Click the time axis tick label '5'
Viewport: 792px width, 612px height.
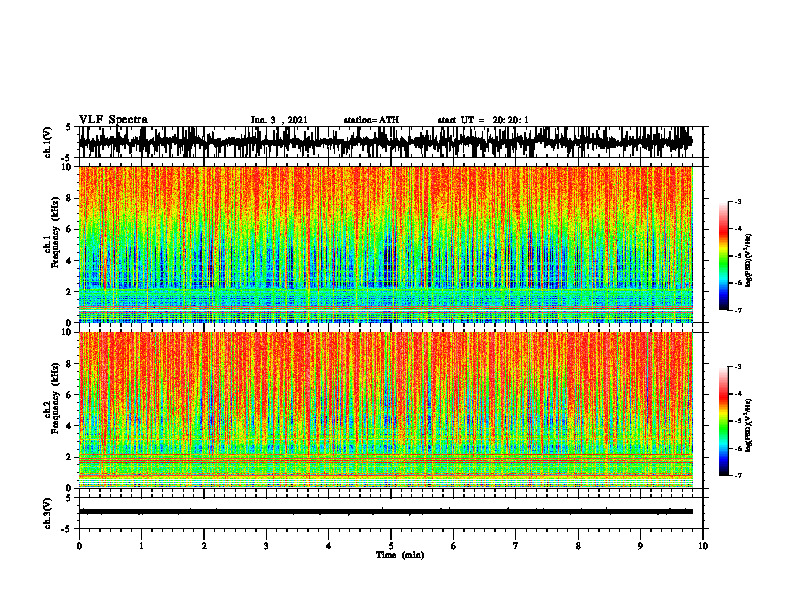[x=391, y=546]
